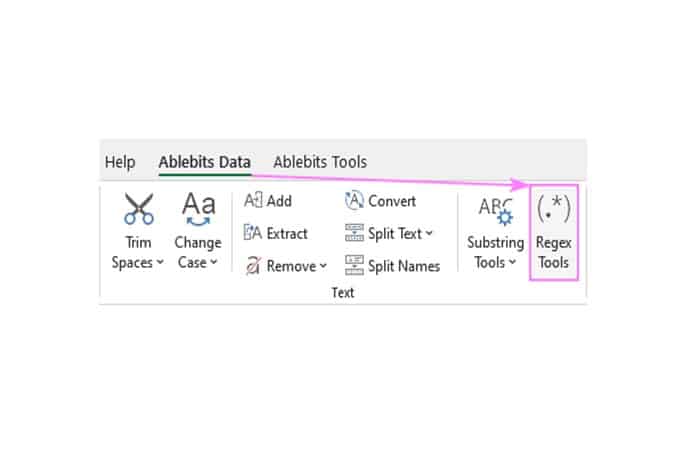The image size is (700, 450).
Task: Switch to the Help tab
Action: click(x=120, y=162)
